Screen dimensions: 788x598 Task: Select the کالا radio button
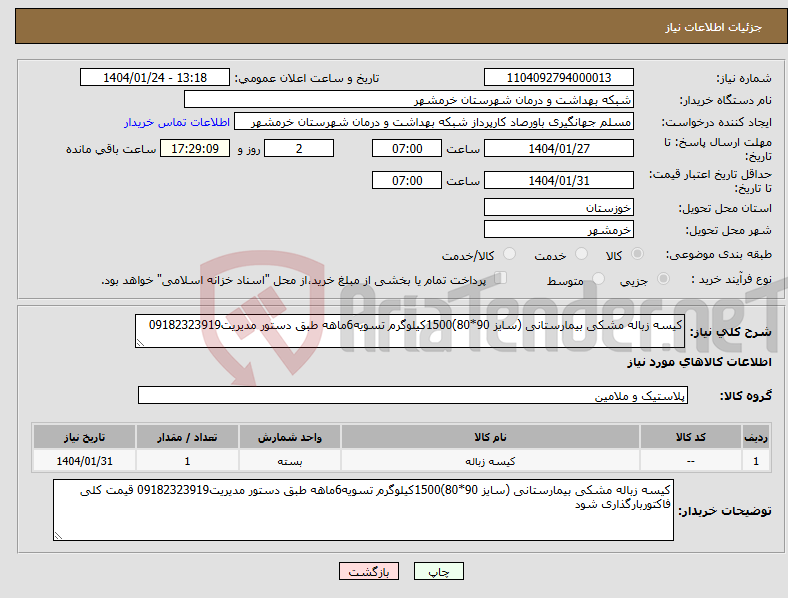[637, 254]
